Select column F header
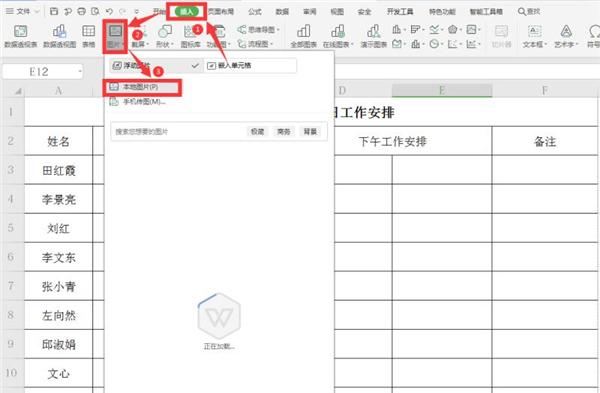Viewport: 600px width, 393px height. pyautogui.click(x=545, y=91)
